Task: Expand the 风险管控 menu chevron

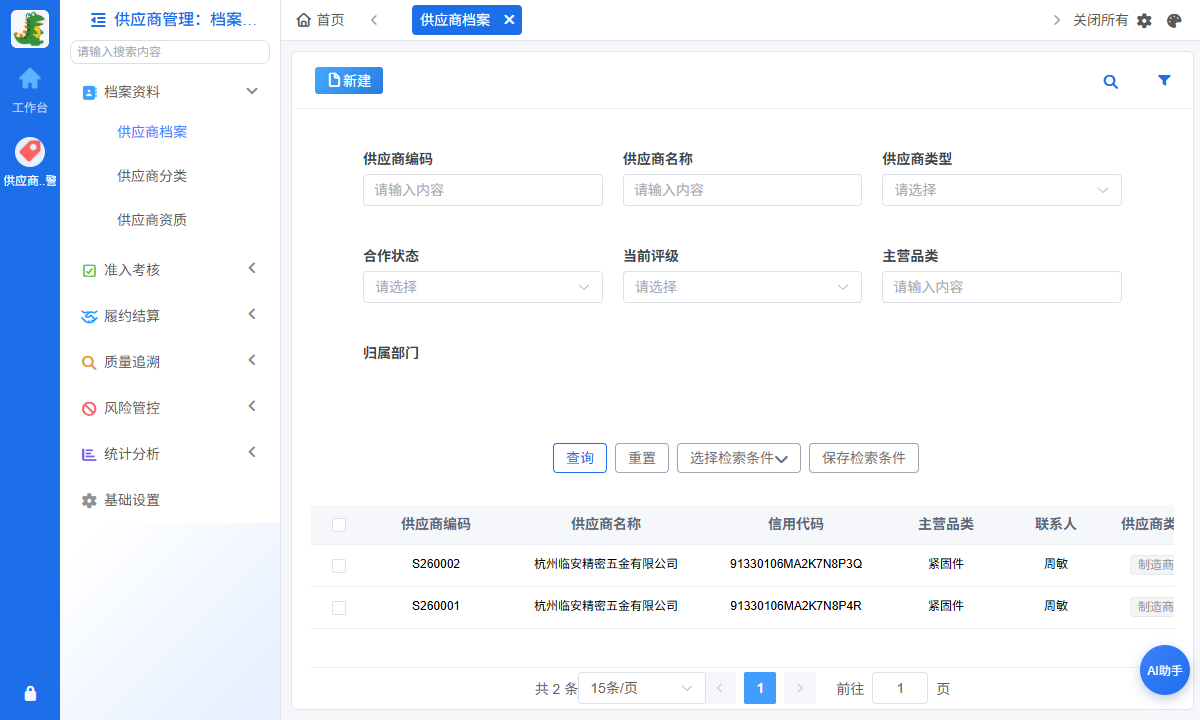Action: 252,406
